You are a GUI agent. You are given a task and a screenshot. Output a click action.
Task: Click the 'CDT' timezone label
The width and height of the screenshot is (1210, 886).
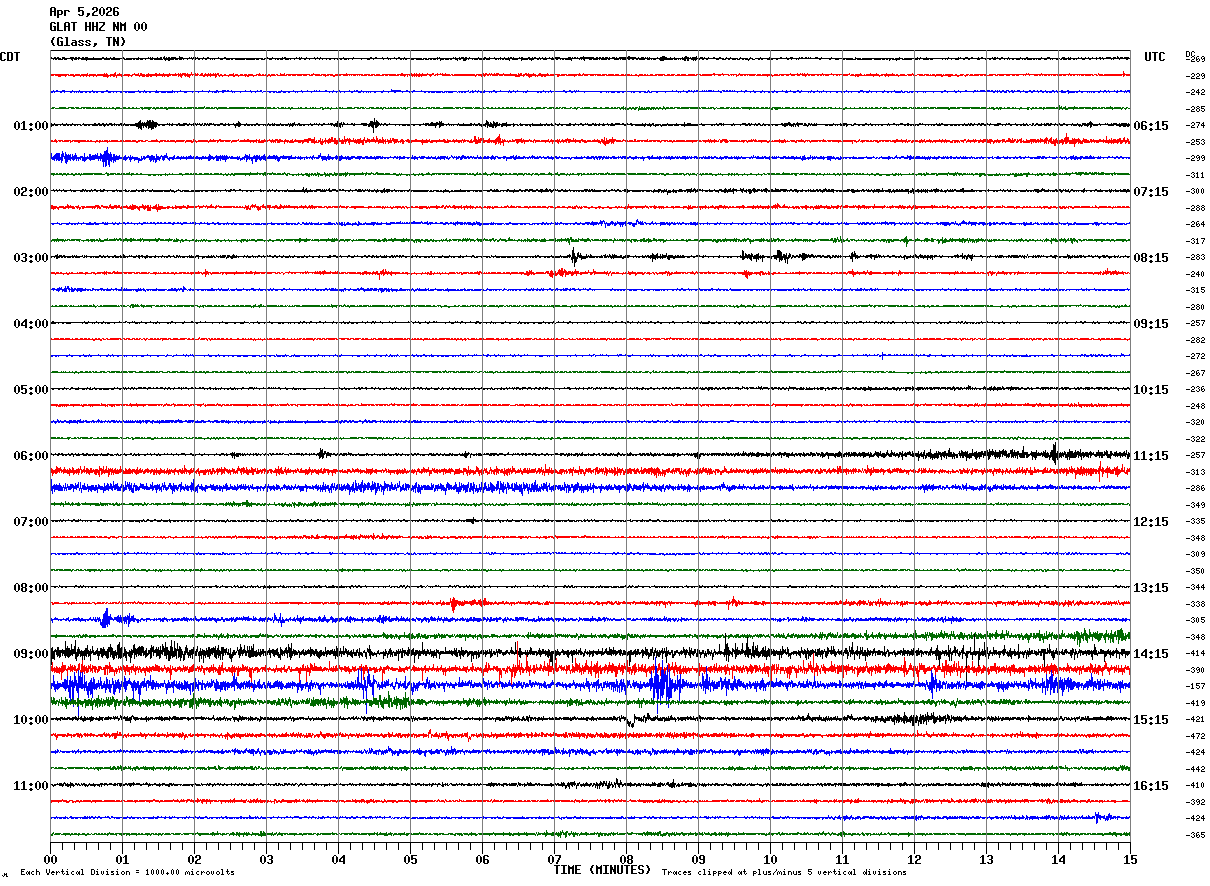point(10,57)
